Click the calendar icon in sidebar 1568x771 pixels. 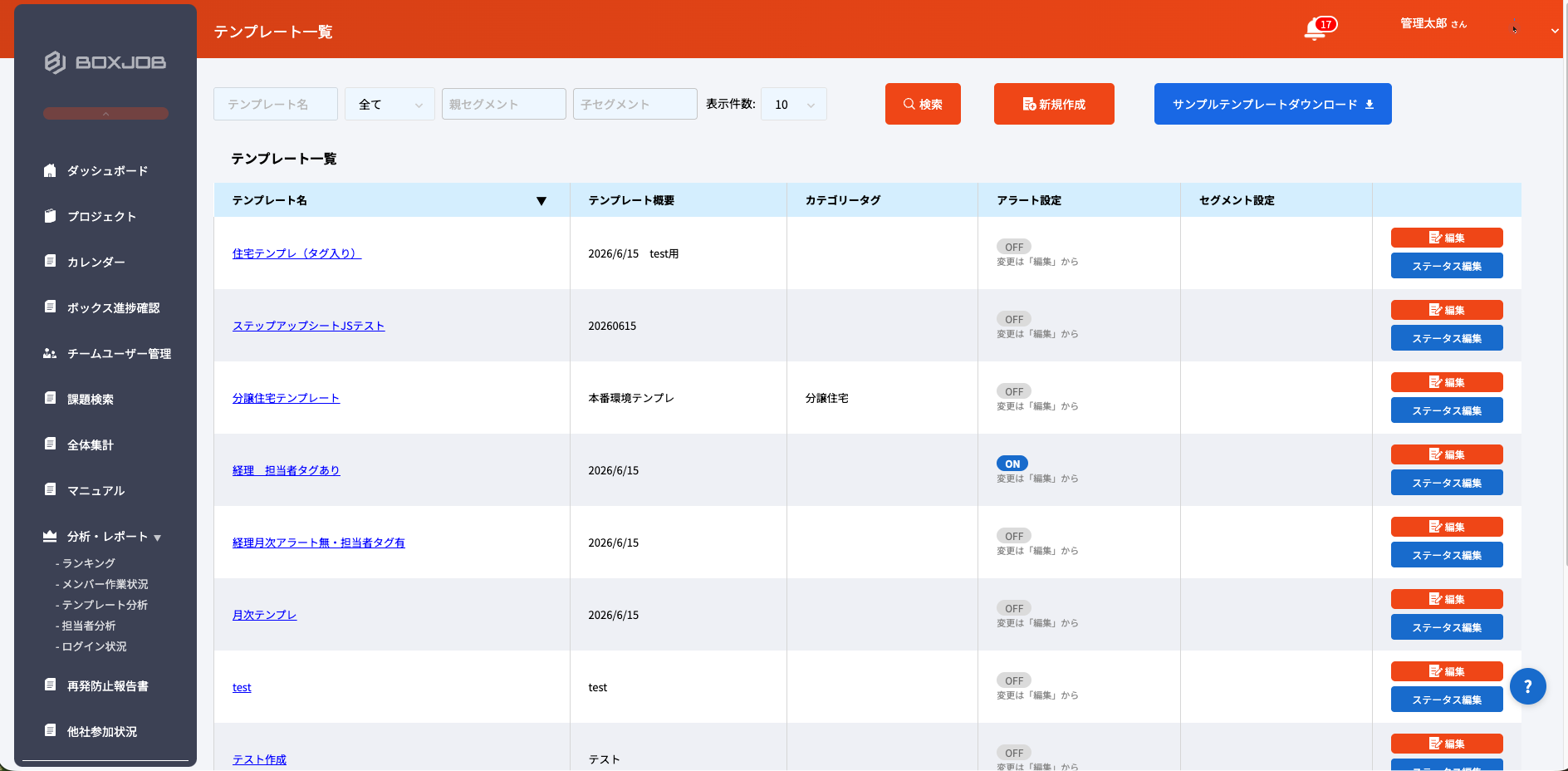tap(50, 261)
